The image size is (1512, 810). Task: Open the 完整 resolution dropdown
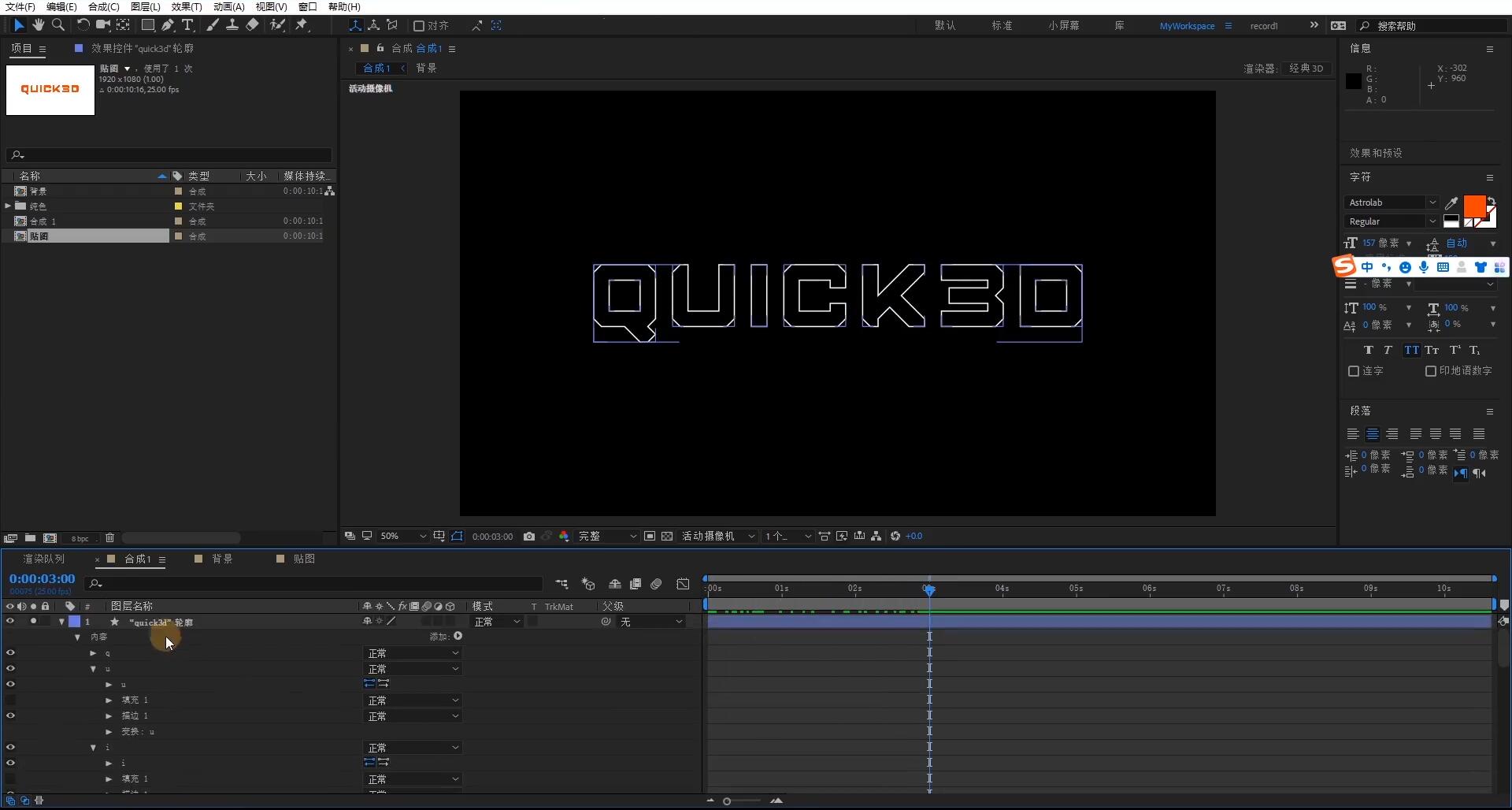(607, 537)
